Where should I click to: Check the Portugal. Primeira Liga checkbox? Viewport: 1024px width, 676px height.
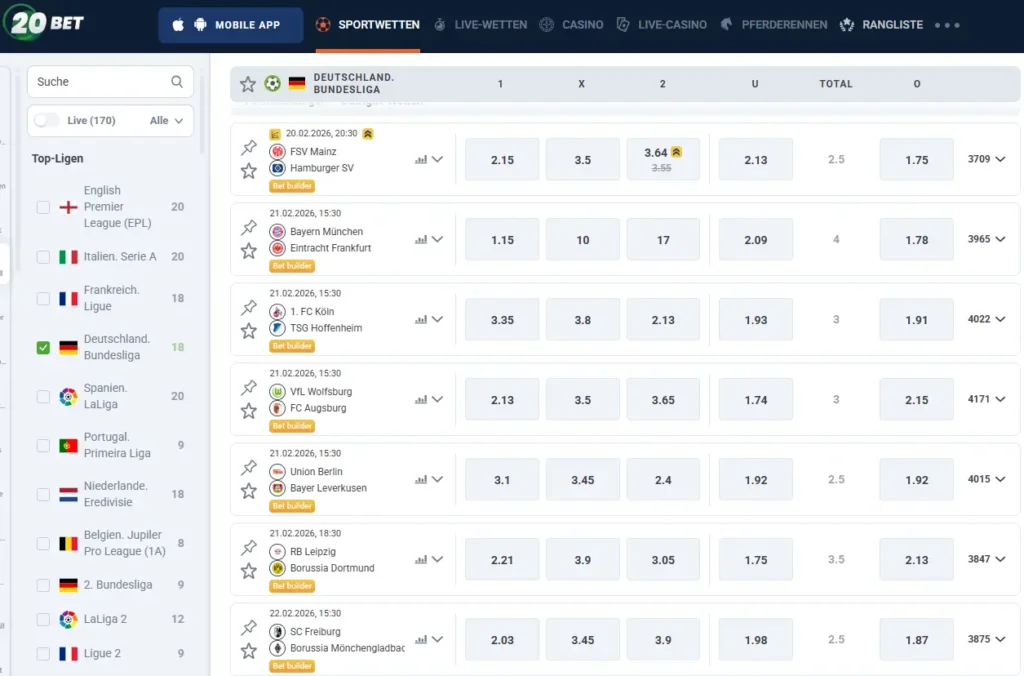[x=43, y=445]
